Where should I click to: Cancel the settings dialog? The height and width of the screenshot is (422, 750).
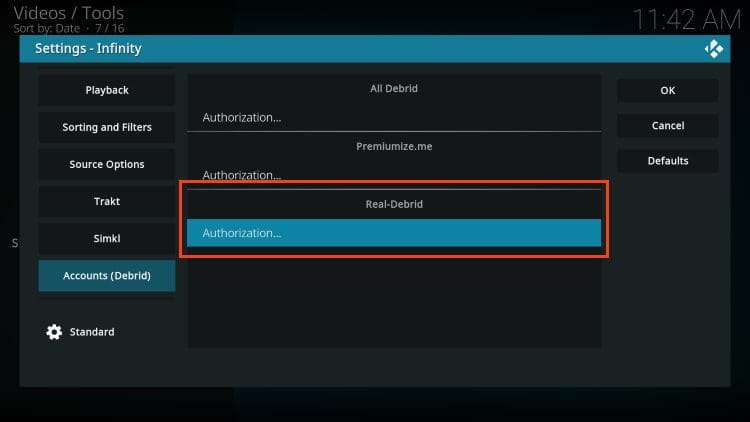pyautogui.click(x=668, y=125)
